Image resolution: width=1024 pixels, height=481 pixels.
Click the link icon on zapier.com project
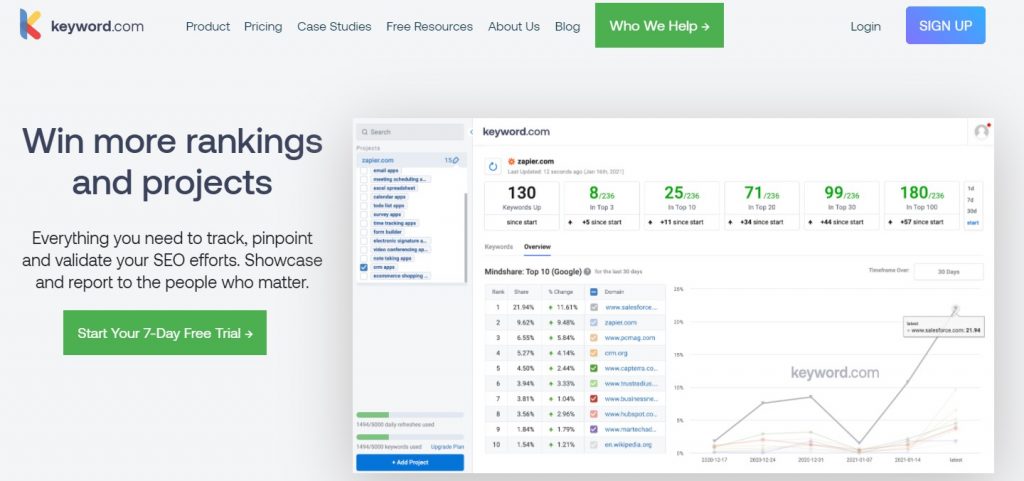[x=456, y=160]
